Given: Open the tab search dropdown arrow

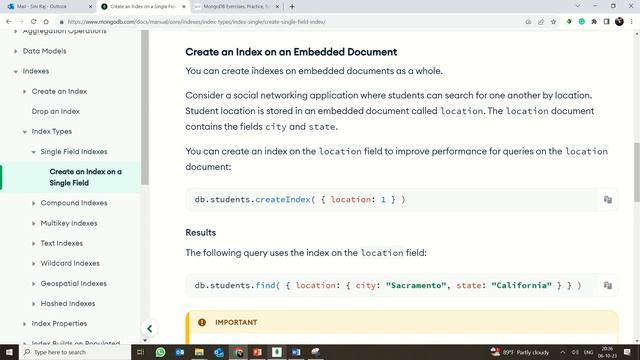Looking at the screenshot, I should (577, 6).
